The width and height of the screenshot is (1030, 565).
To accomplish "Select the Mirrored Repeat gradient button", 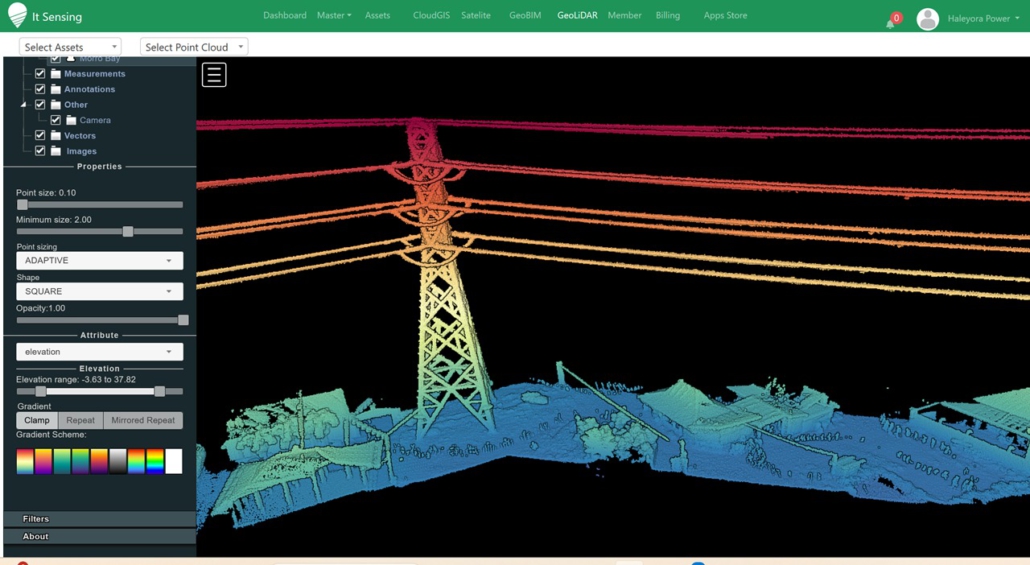I will (x=142, y=421).
